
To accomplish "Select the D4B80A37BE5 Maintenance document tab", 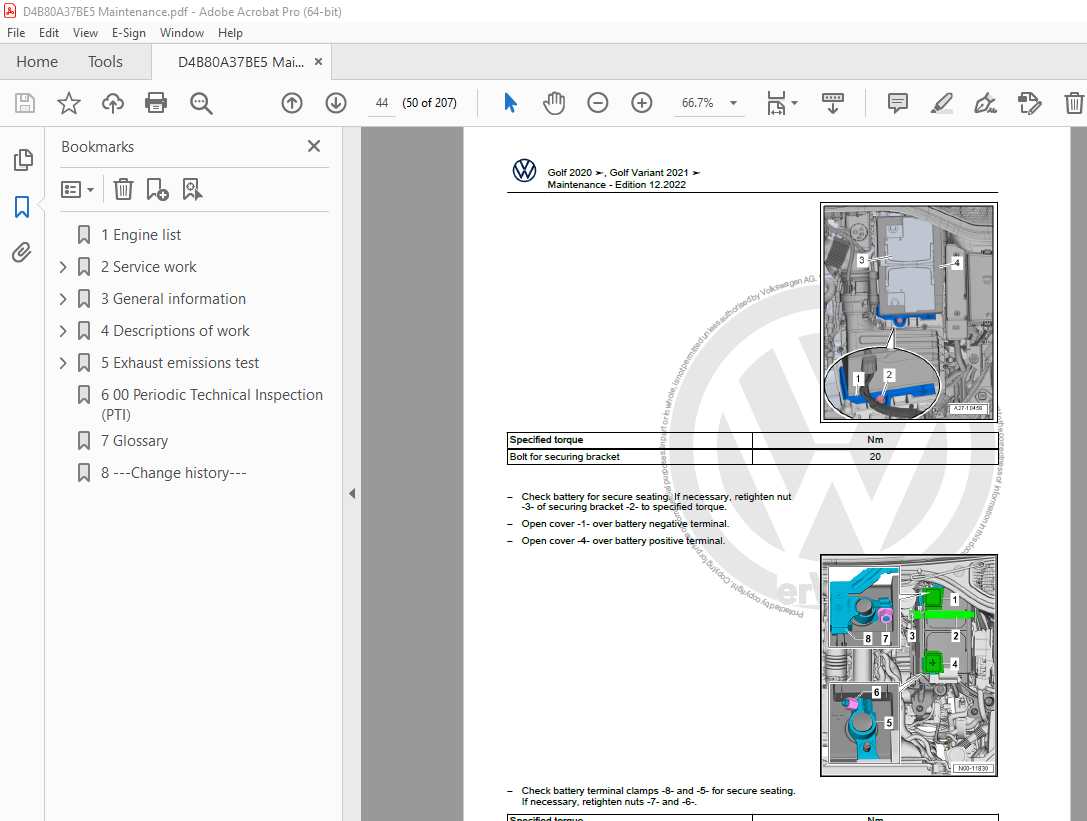I will (241, 62).
